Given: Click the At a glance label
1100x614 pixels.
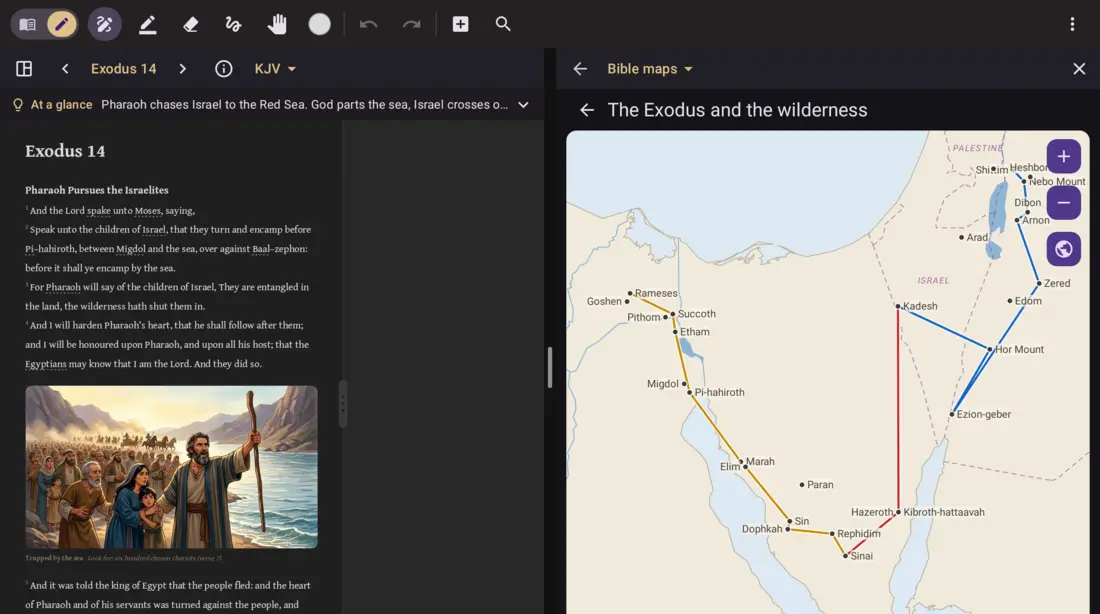Looking at the screenshot, I should point(61,105).
